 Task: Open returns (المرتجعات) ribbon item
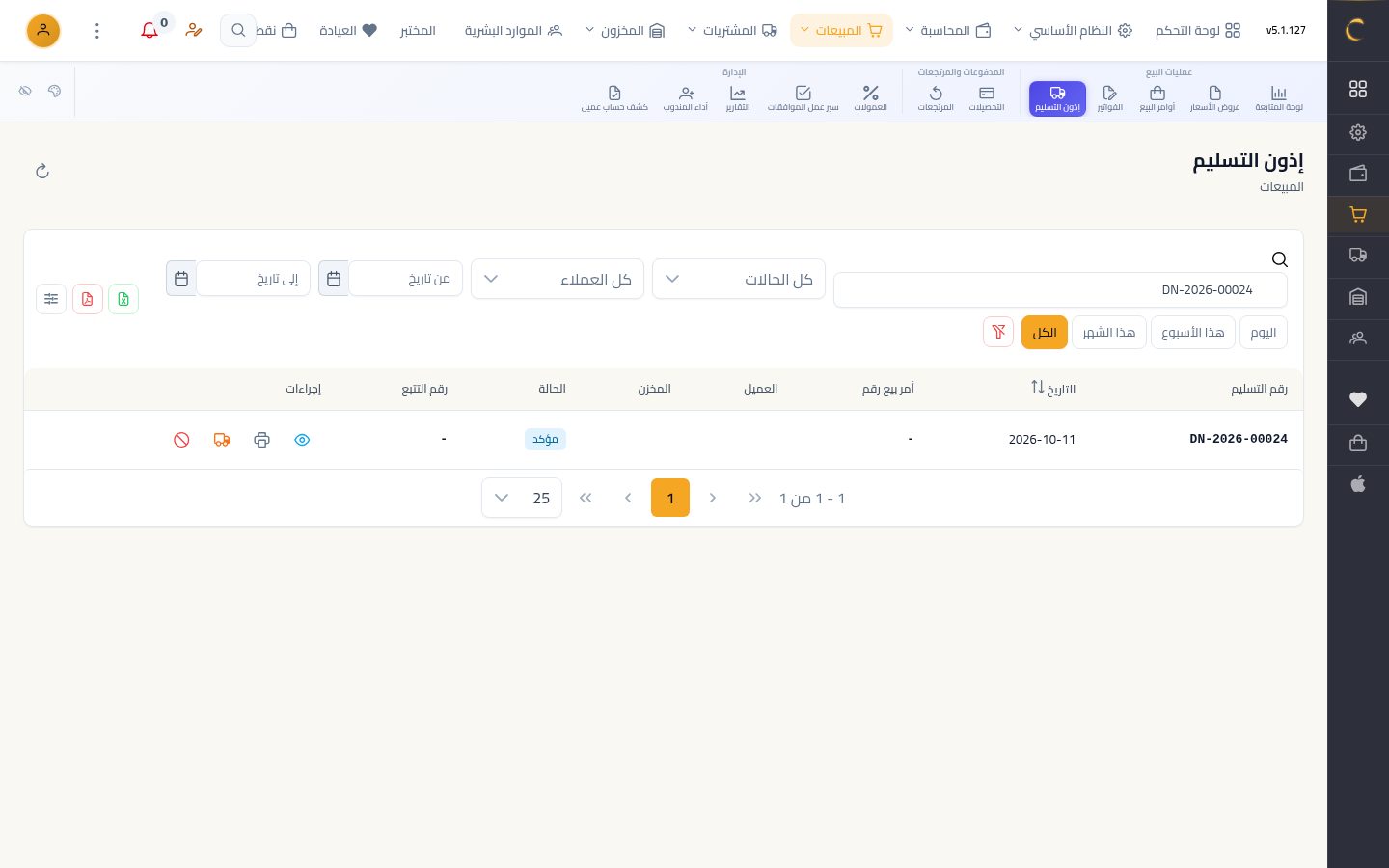[x=936, y=97]
